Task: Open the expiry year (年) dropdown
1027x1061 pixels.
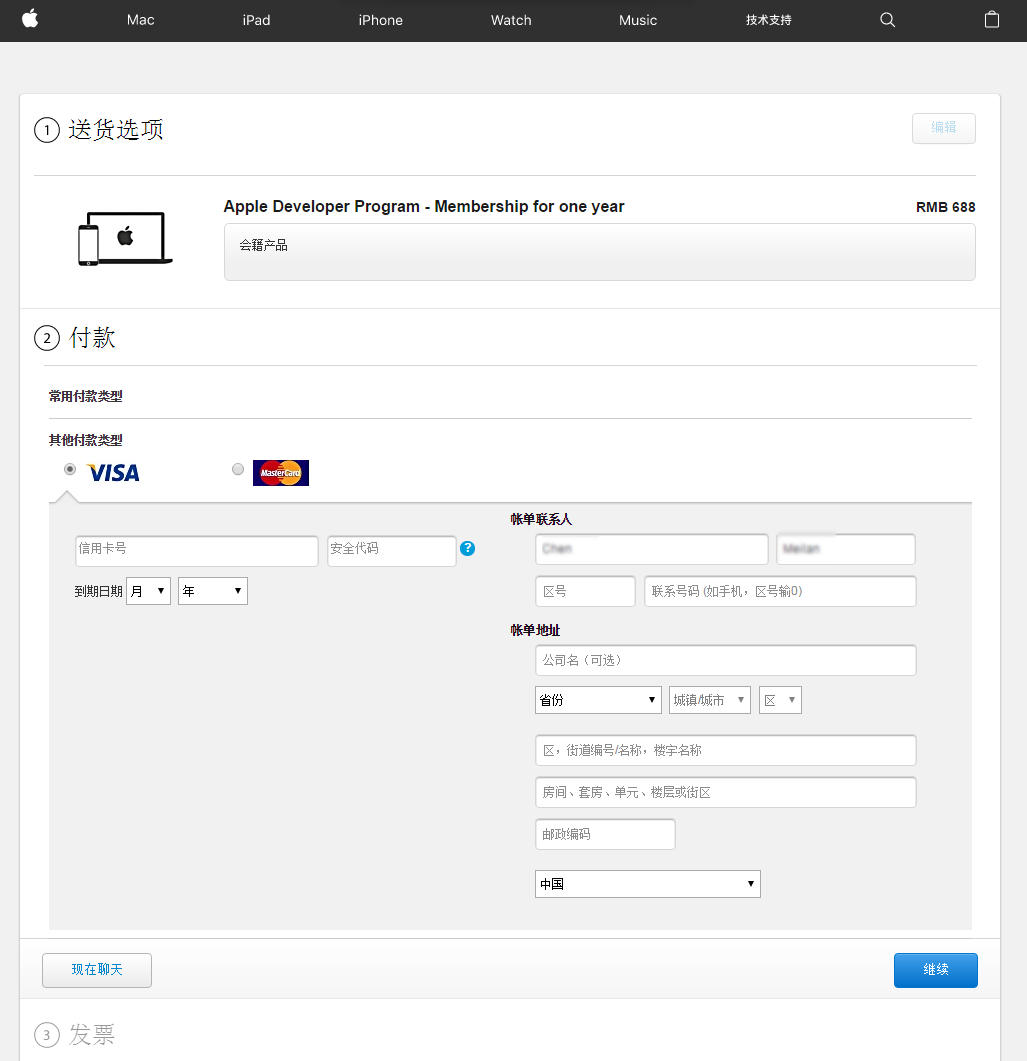Action: coord(212,591)
